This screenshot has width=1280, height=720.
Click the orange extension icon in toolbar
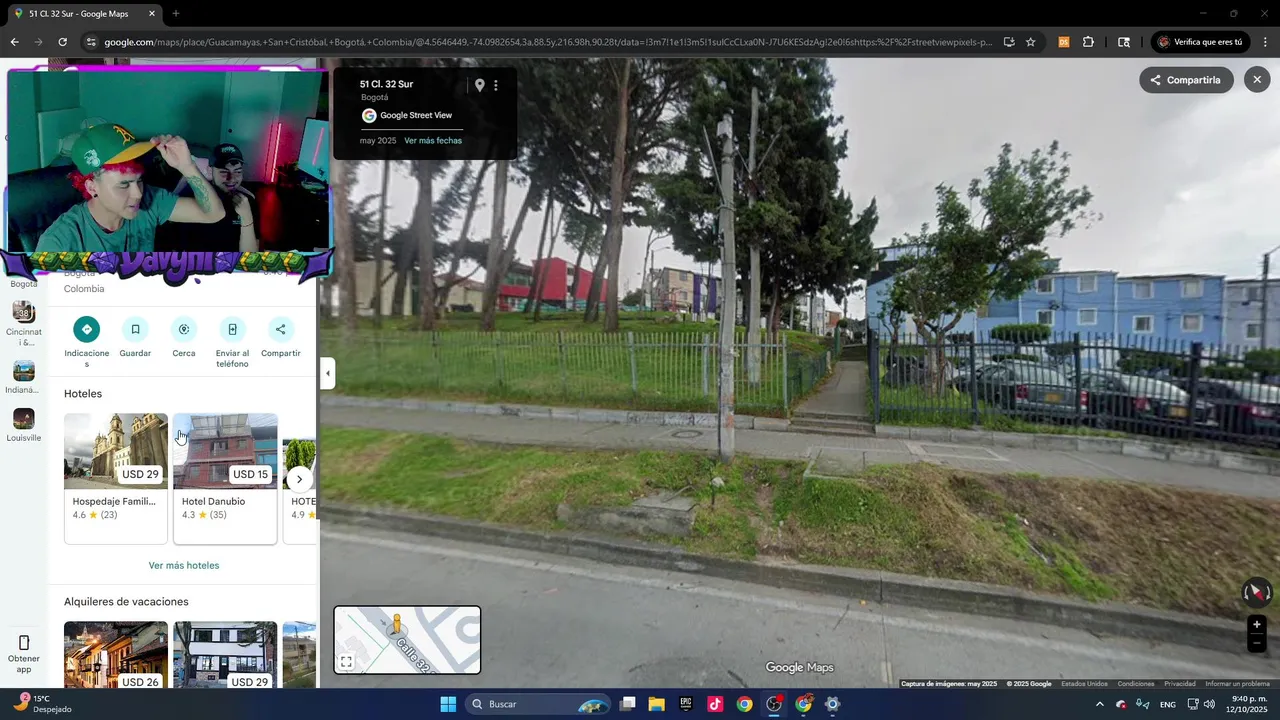1063,42
